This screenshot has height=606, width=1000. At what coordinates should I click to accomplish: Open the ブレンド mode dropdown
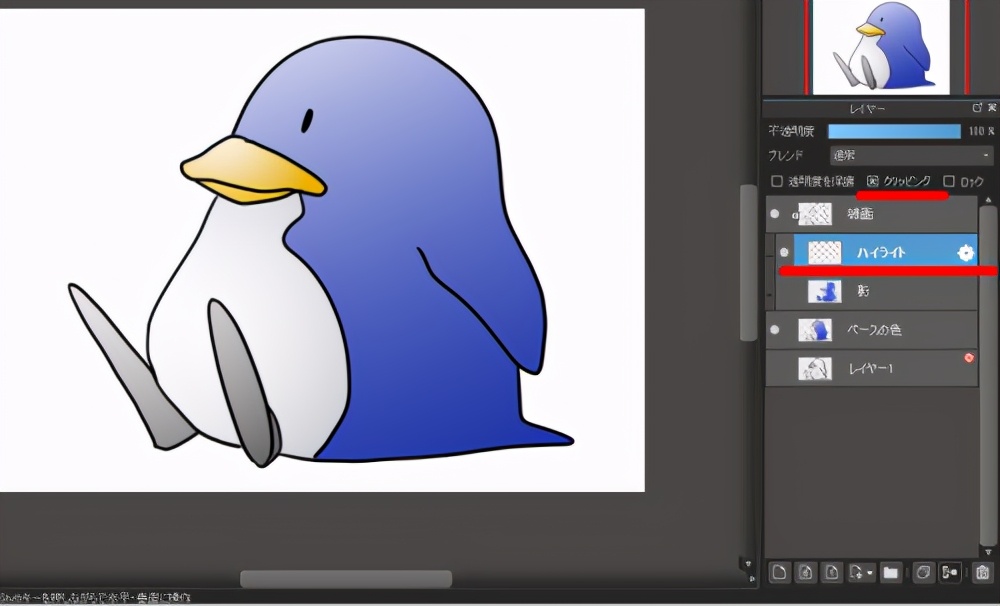[910, 156]
